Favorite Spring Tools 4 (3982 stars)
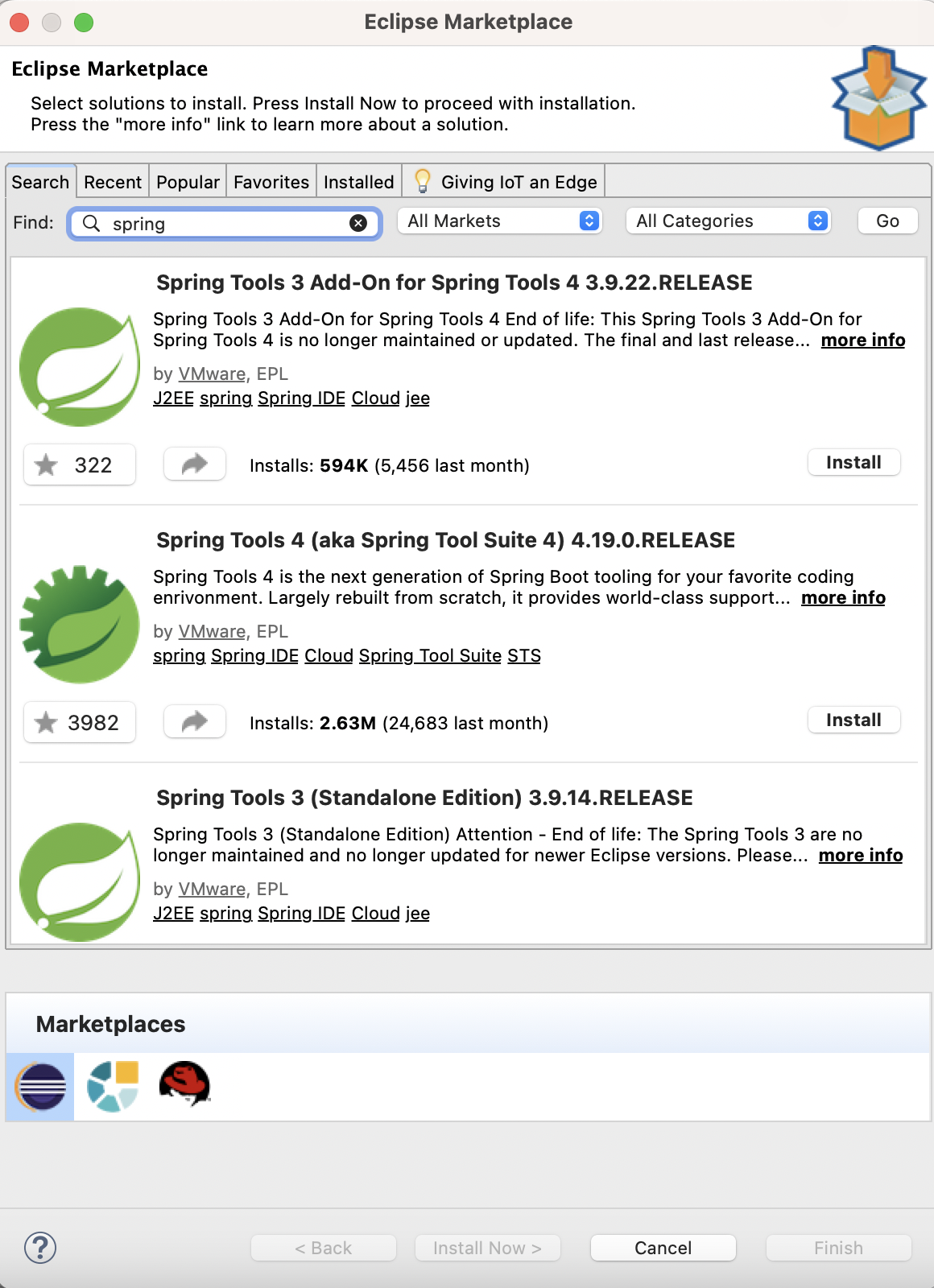934x1288 pixels. 80,722
